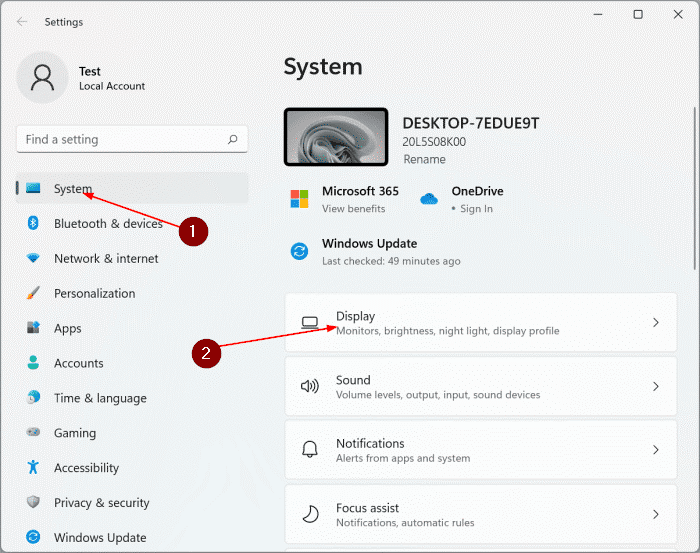Click the Network & internet wifi icon
The image size is (700, 553).
(x=33, y=259)
